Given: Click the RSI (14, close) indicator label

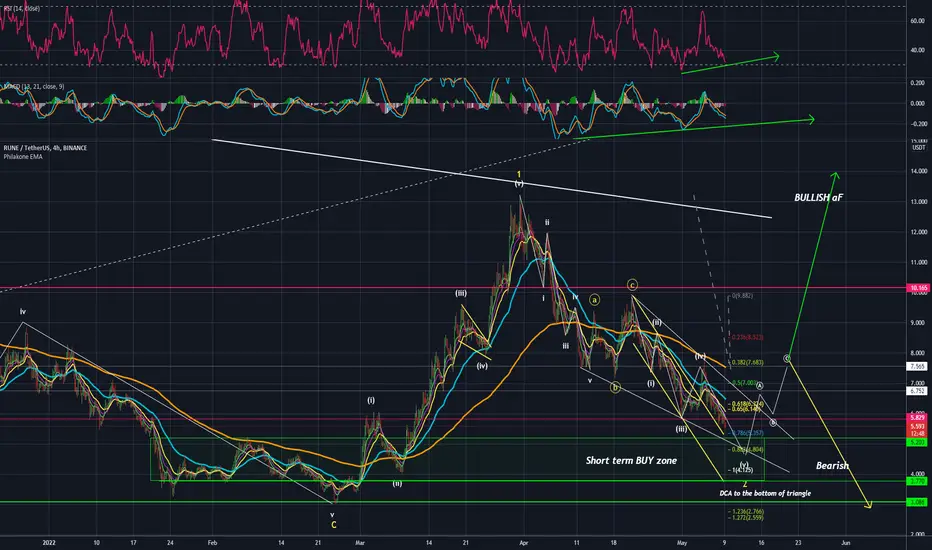Looking at the screenshot, I should (x=22, y=9).
